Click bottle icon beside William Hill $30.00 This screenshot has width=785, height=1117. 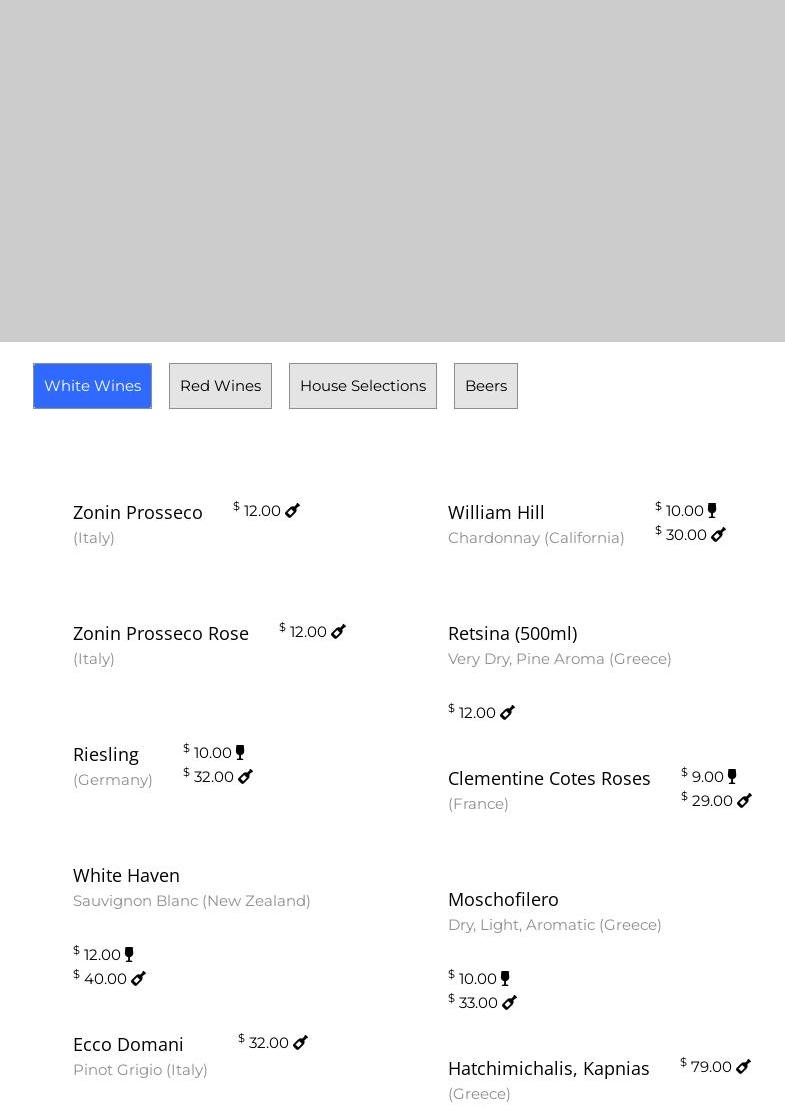pyautogui.click(x=719, y=535)
